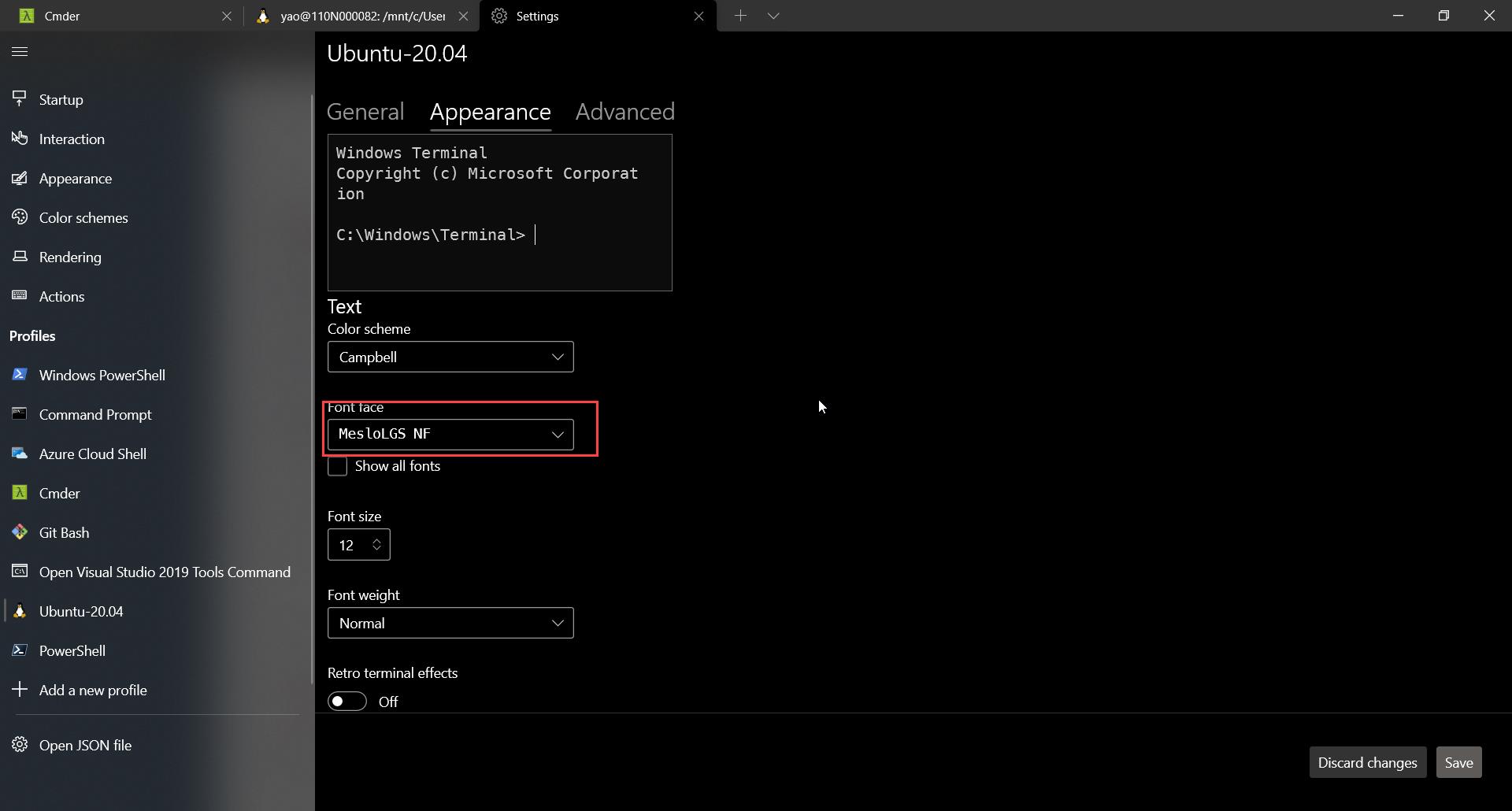This screenshot has height=811, width=1512.
Task: Open the Startup settings section
Action: [x=60, y=99]
